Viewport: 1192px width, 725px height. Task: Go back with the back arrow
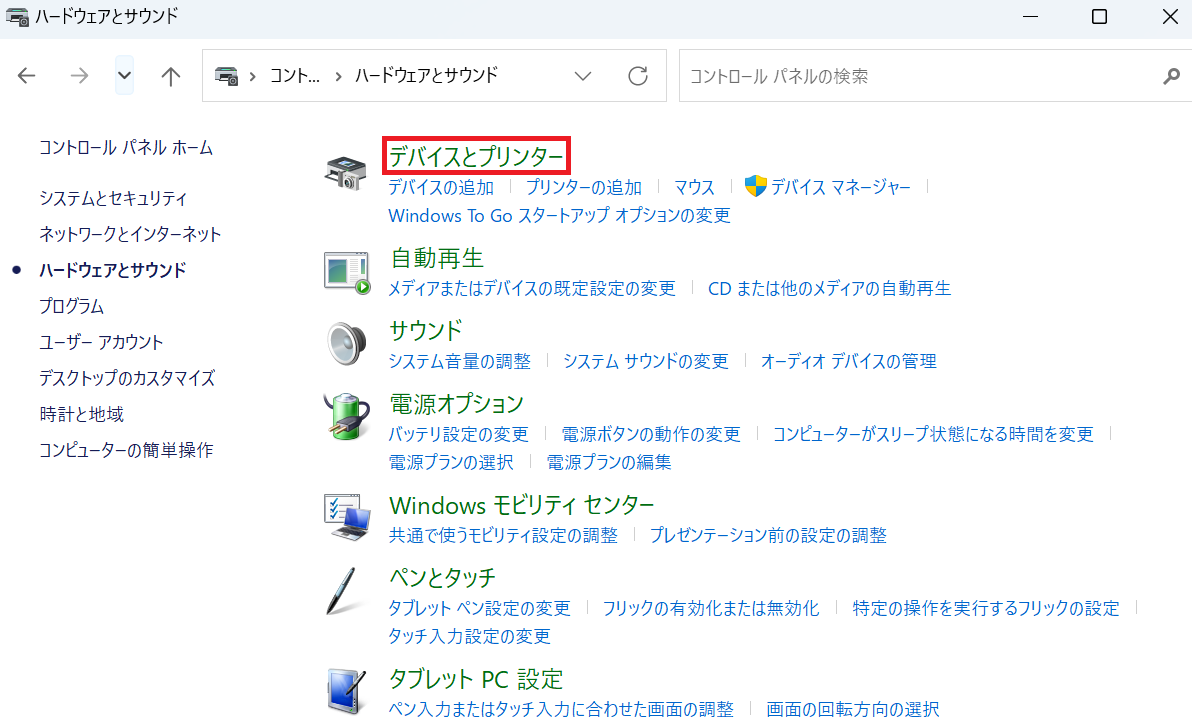(x=27, y=75)
